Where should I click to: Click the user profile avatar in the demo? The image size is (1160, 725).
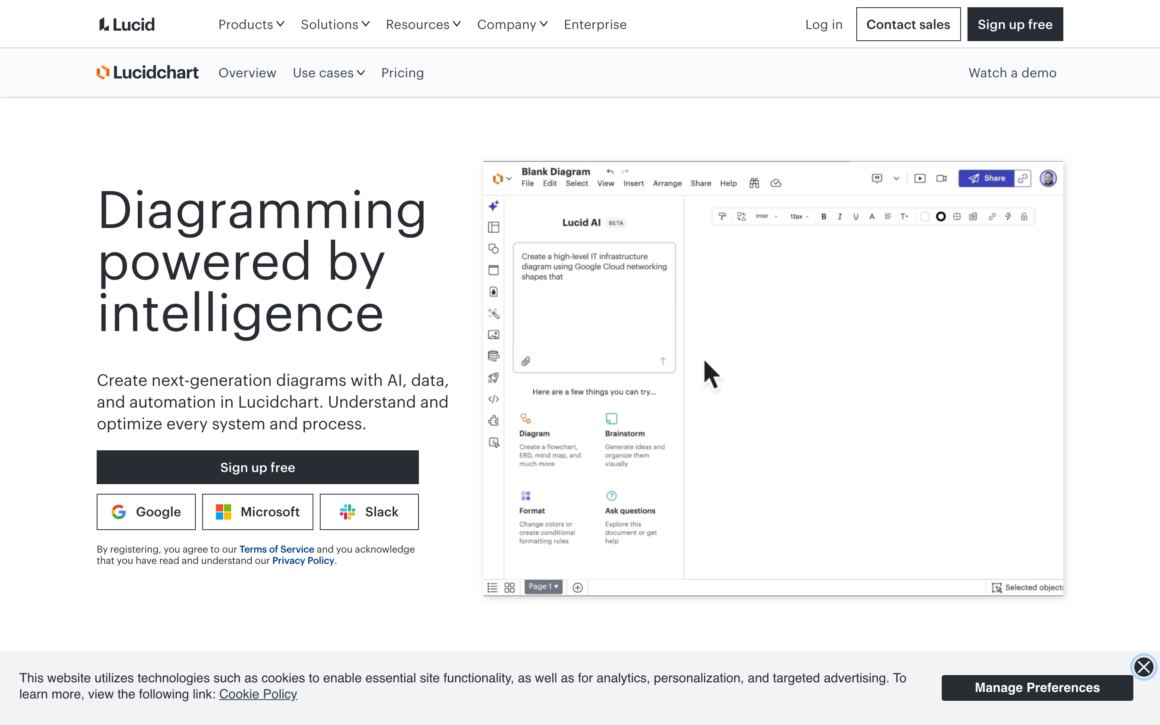tap(1048, 178)
